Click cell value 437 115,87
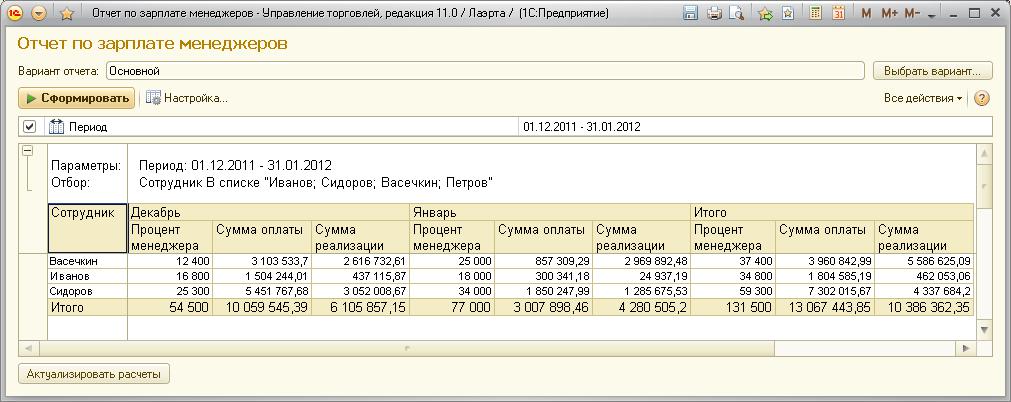This screenshot has height=402, width=1011. (360, 276)
